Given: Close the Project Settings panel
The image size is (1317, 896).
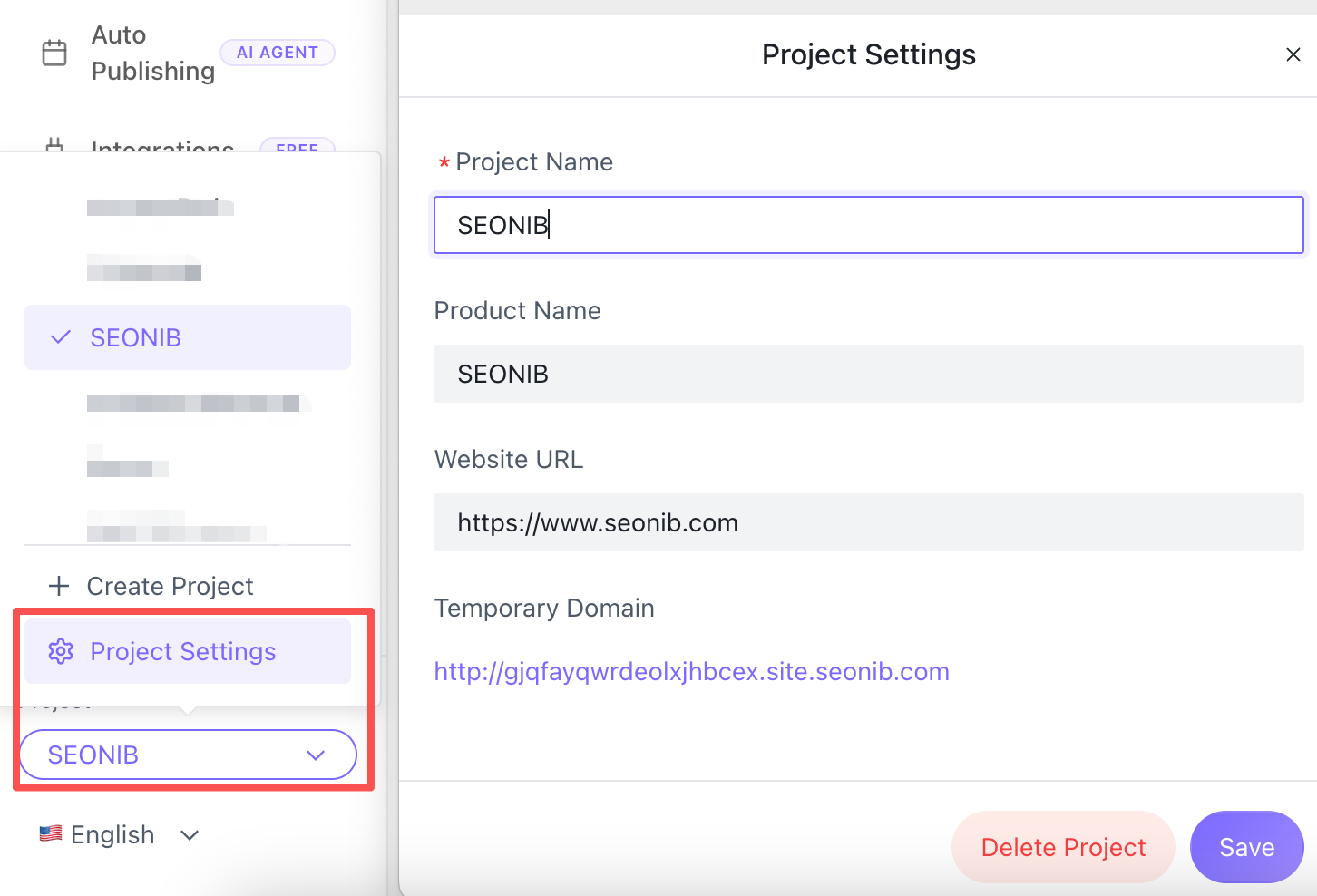Looking at the screenshot, I should click(x=1293, y=54).
